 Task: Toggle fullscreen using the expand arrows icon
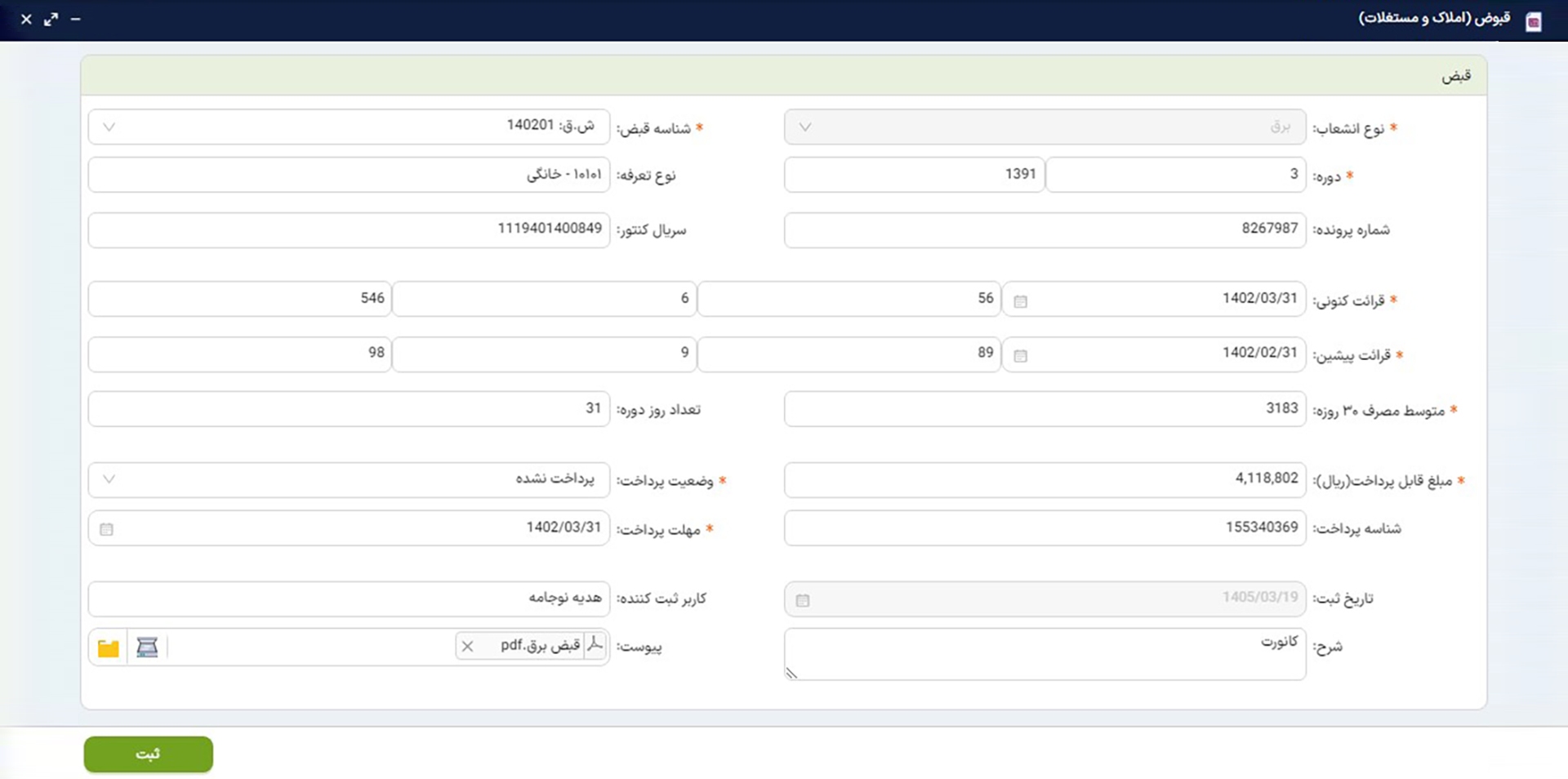pyautogui.click(x=51, y=19)
